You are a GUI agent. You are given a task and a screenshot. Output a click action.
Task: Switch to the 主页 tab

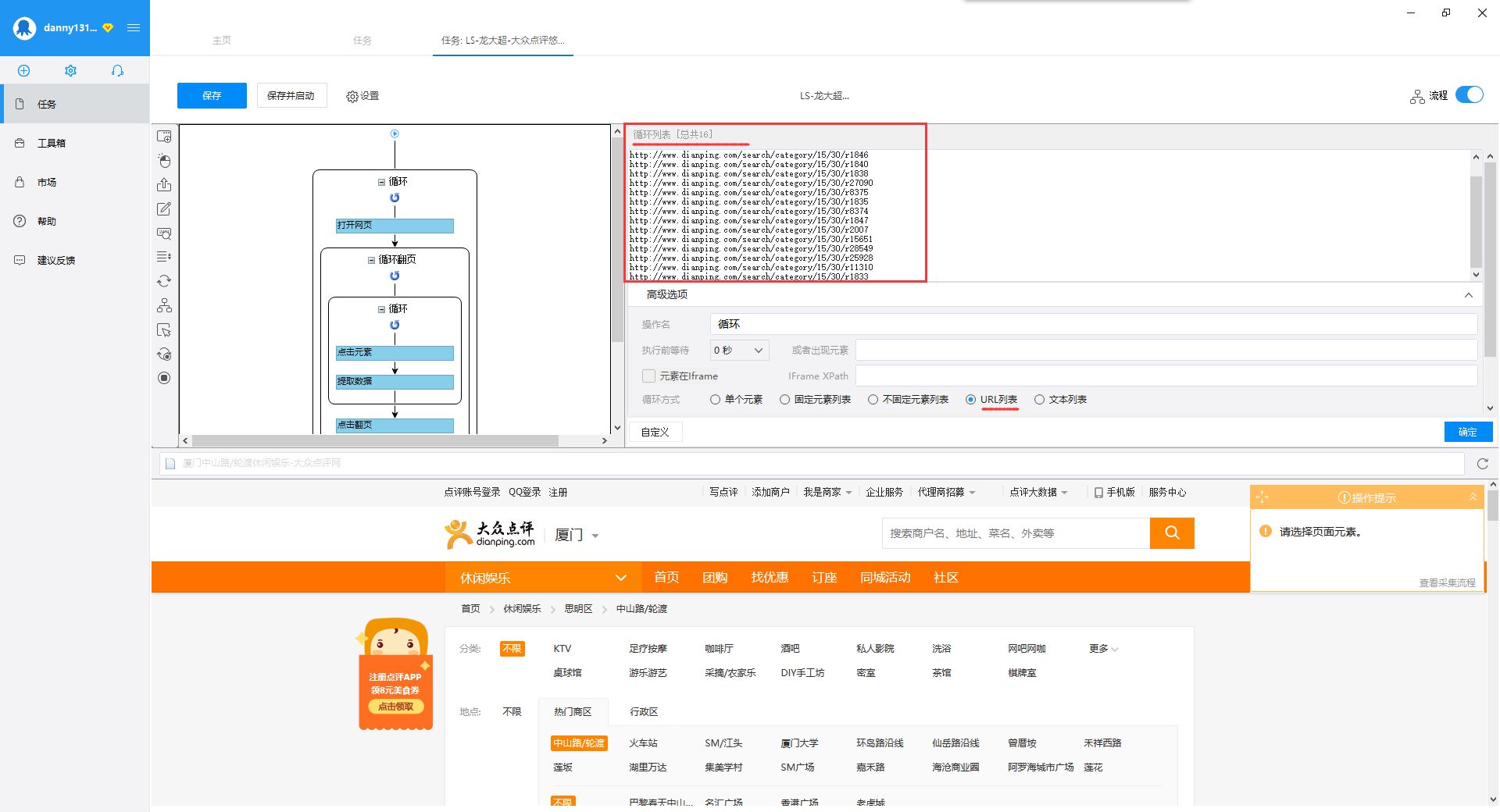(x=221, y=40)
